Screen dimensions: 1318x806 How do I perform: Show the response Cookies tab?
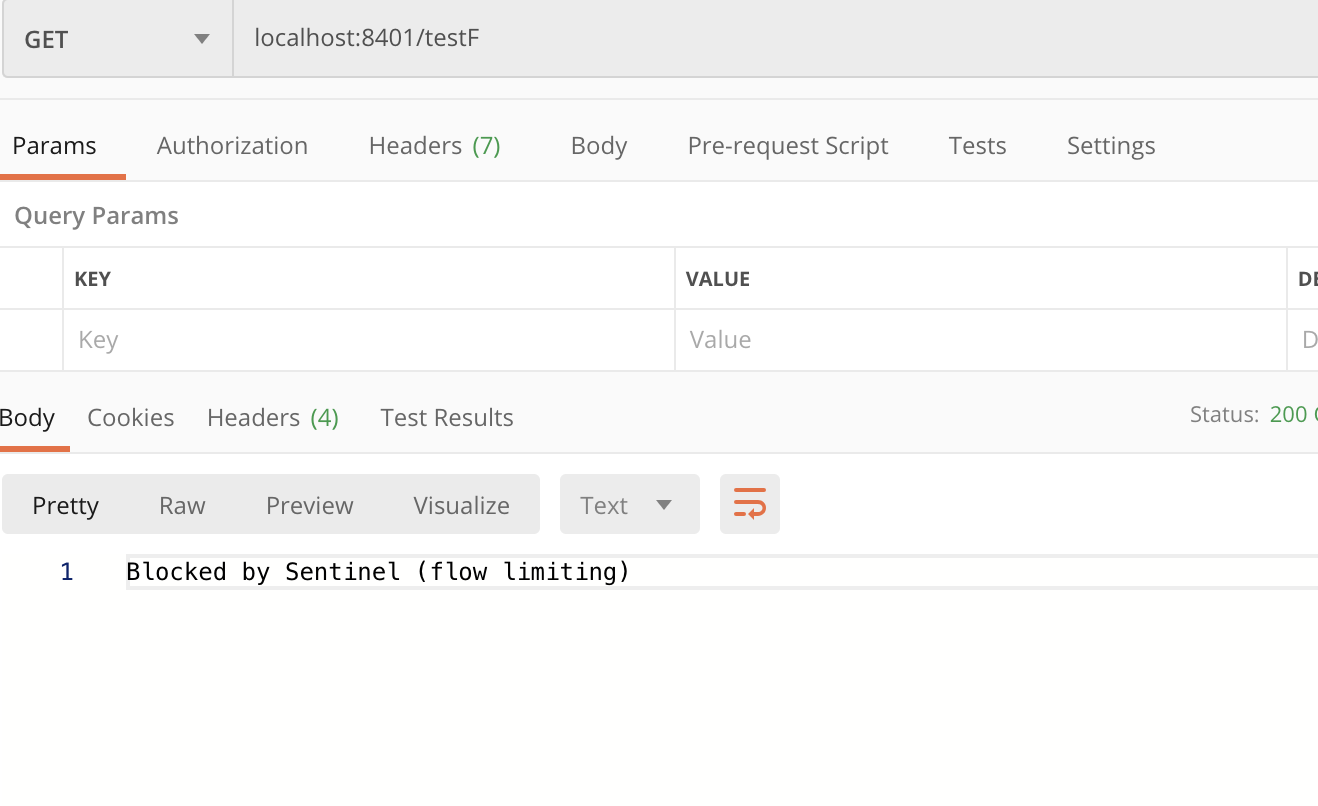(x=131, y=418)
